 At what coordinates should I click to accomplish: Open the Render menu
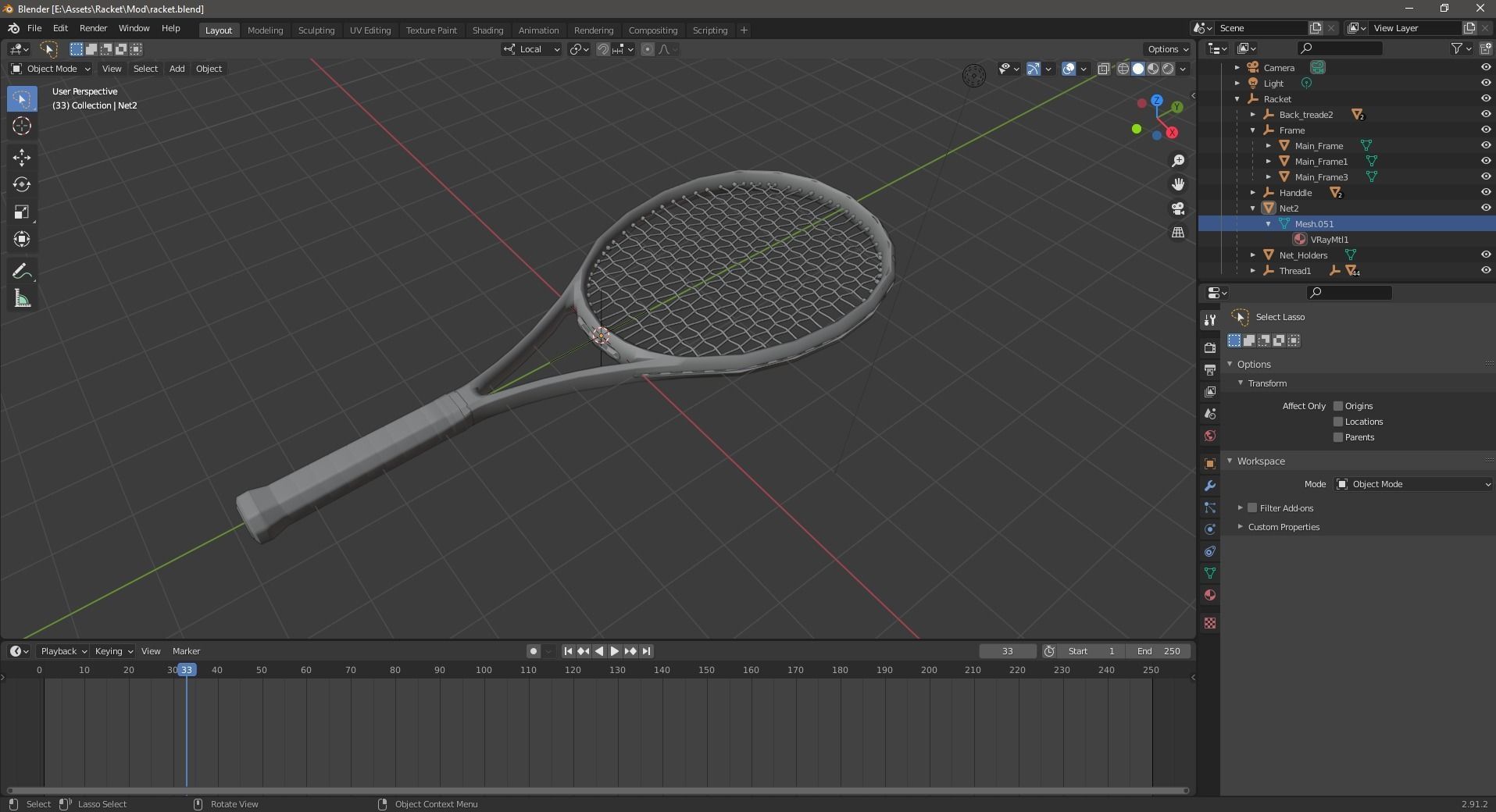(x=93, y=28)
